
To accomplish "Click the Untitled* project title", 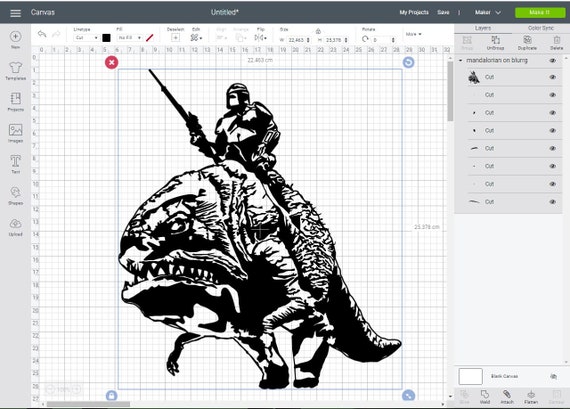I will [x=225, y=12].
